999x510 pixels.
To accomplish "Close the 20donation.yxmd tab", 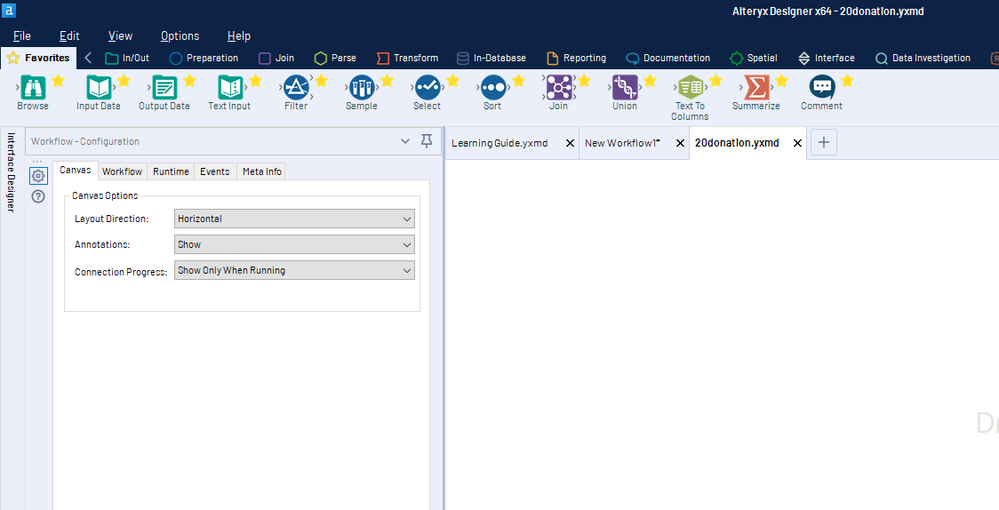I will (x=798, y=143).
